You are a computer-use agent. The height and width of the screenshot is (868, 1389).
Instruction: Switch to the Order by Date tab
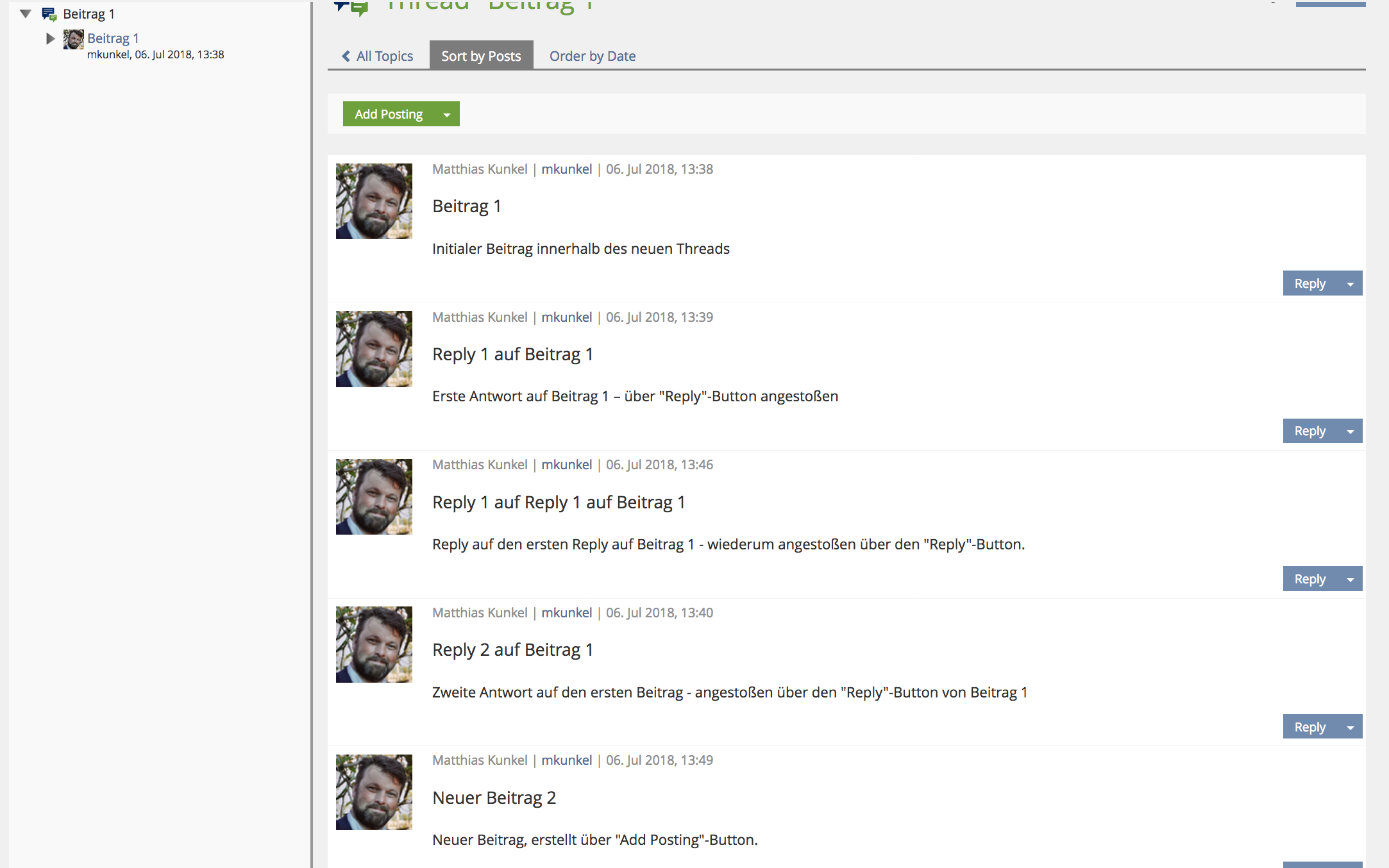592,56
